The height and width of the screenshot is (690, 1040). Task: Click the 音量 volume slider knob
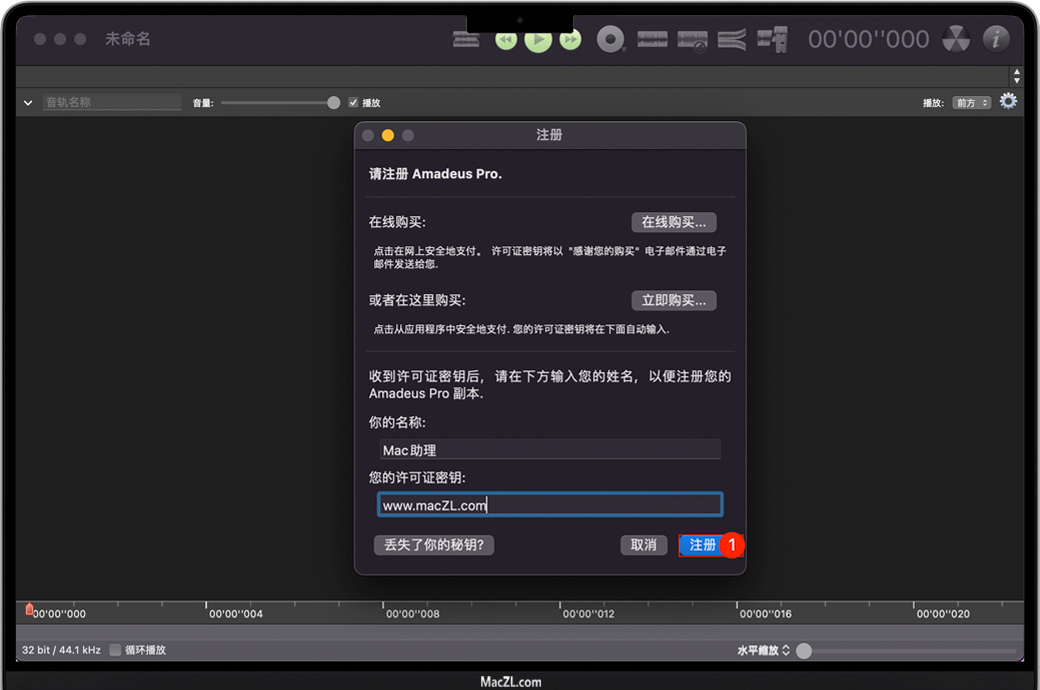[x=334, y=102]
